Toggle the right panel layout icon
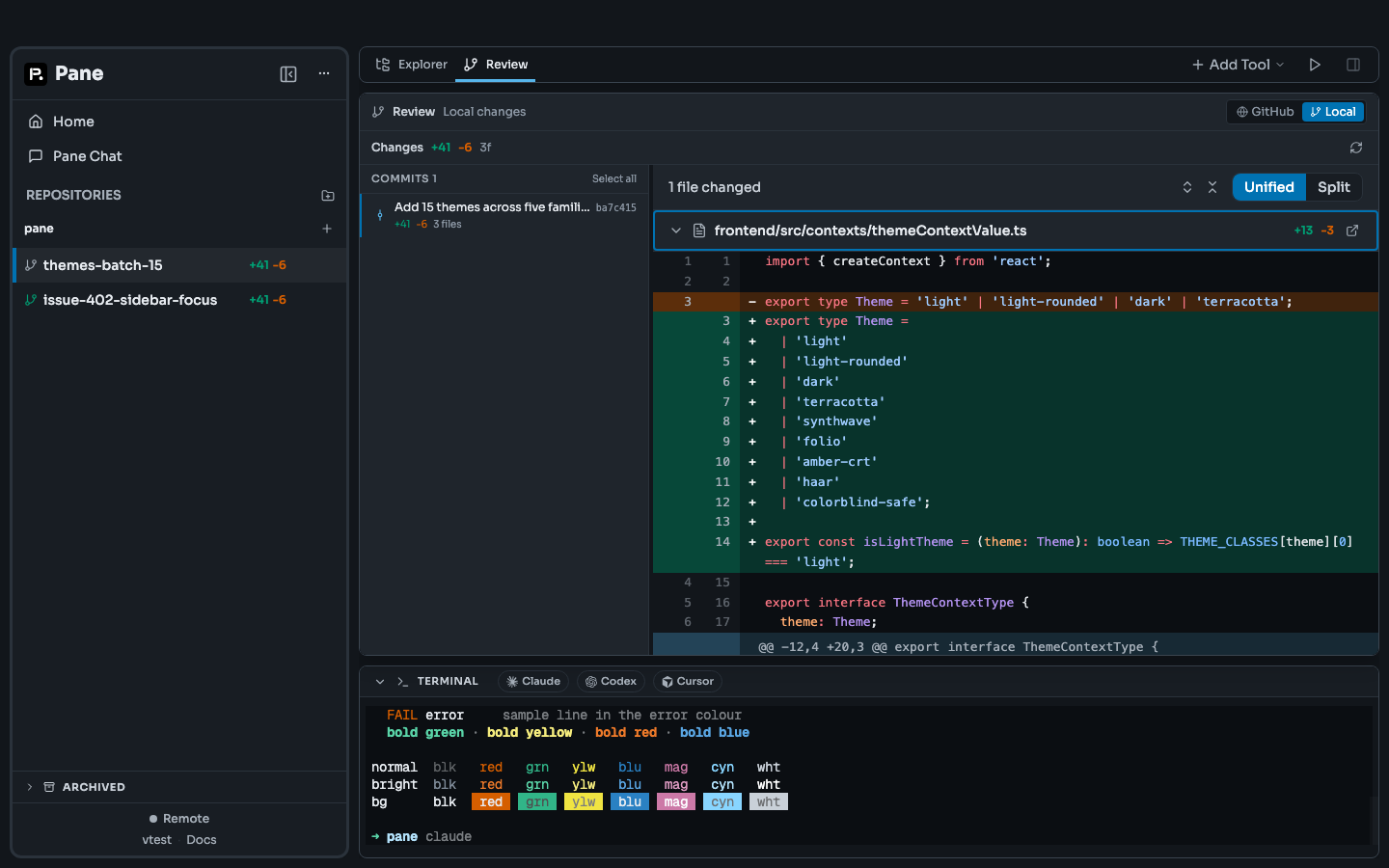The height and width of the screenshot is (868, 1389). point(1353,65)
